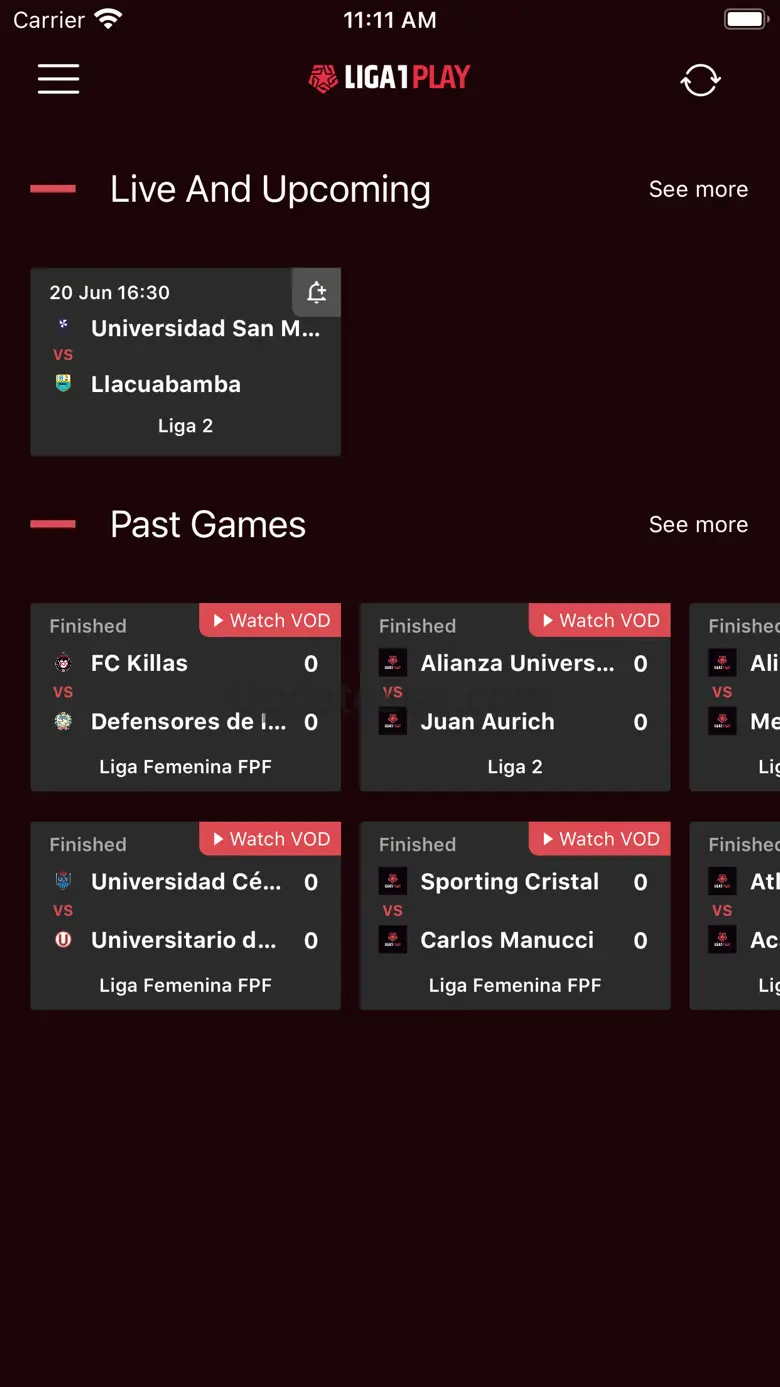This screenshot has height=1387, width=780.
Task: Tap the Defensores team crest
Action: point(63,721)
